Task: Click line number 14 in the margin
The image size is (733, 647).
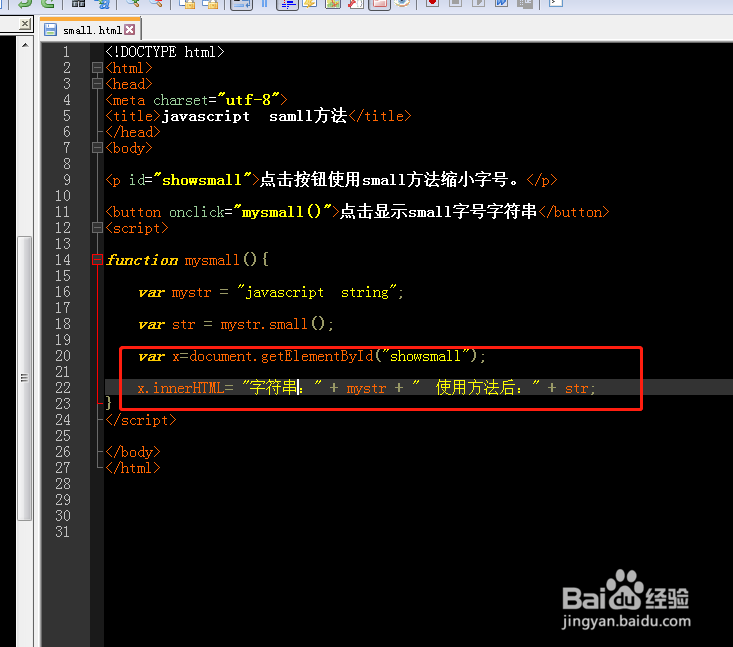Action: [x=63, y=260]
